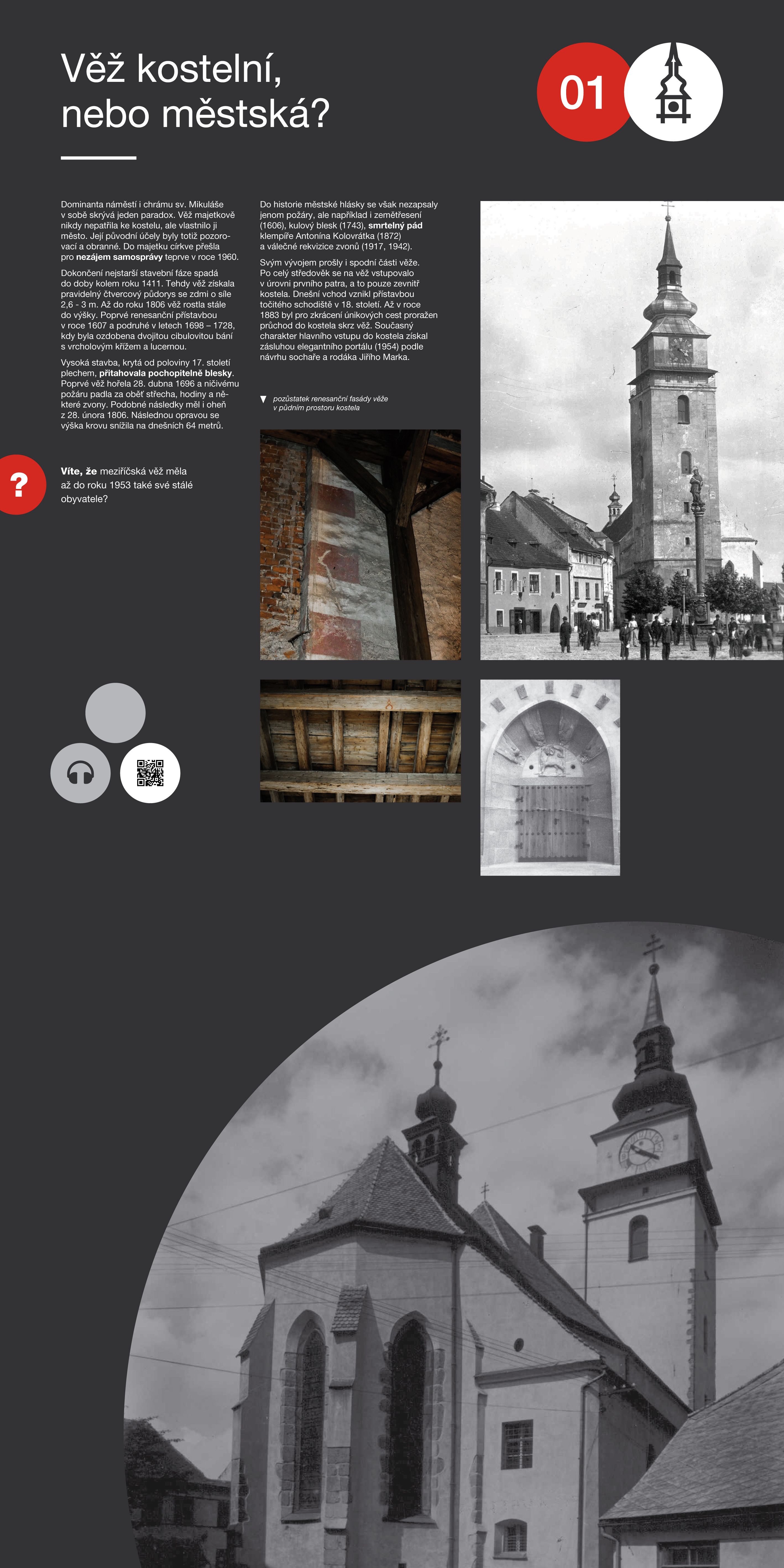Open the wooden ceiling beams photo
Screen dimensions: 784x1568
coord(360,741)
